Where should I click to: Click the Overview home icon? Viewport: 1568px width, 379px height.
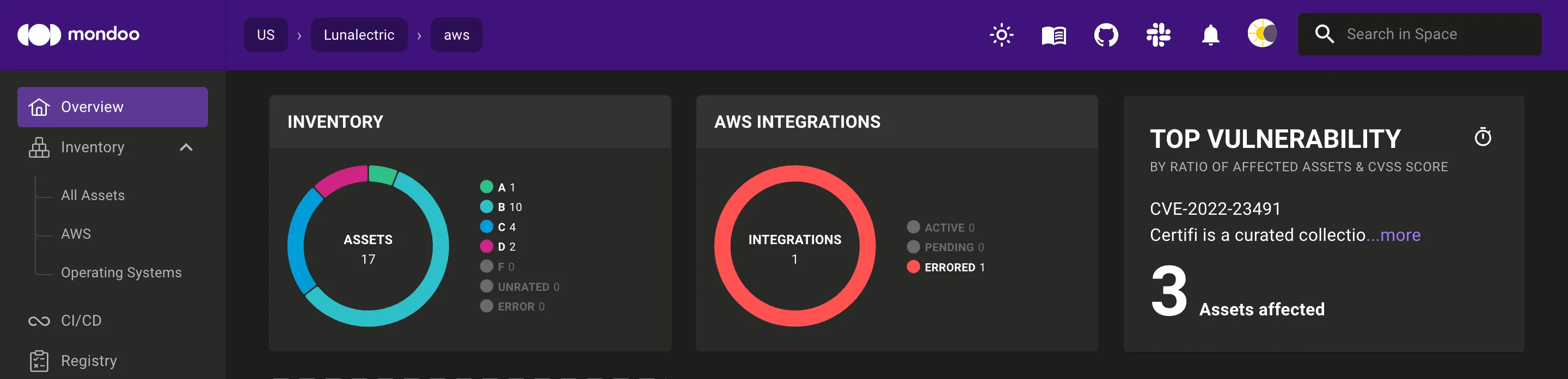39,107
